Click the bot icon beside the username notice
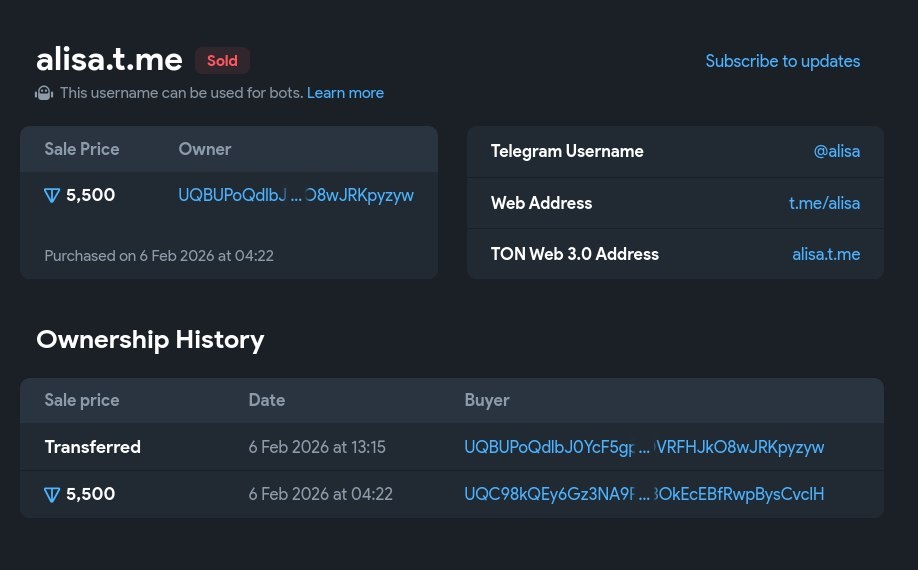Viewport: 918px width, 570px height. 44,93
